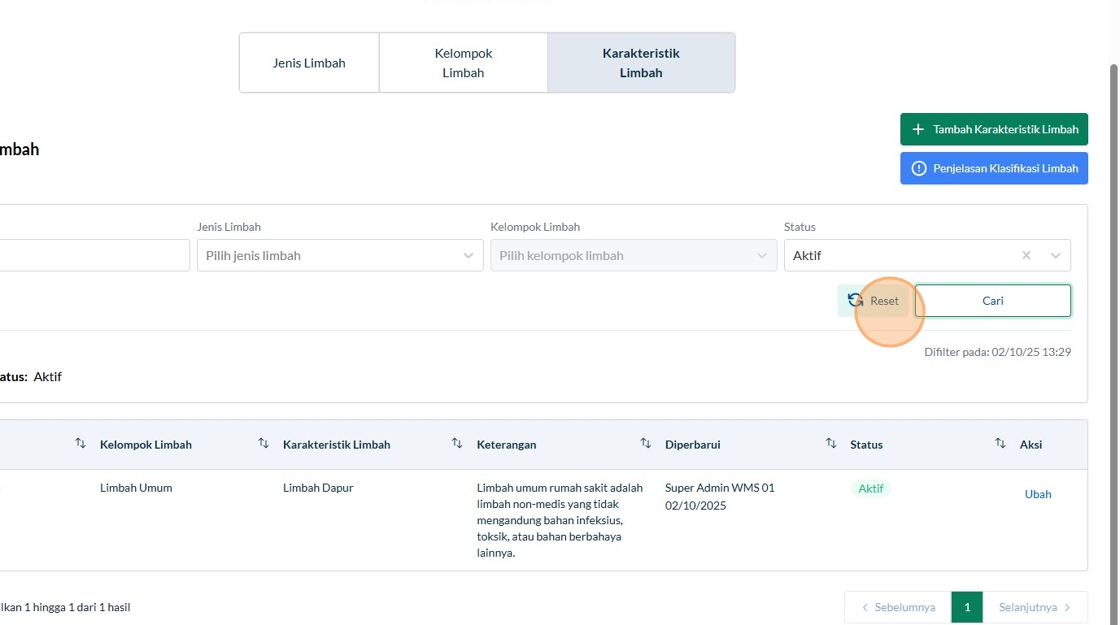The height and width of the screenshot is (625, 1120).
Task: Open the Jenis Limbah dropdown
Action: tap(340, 256)
